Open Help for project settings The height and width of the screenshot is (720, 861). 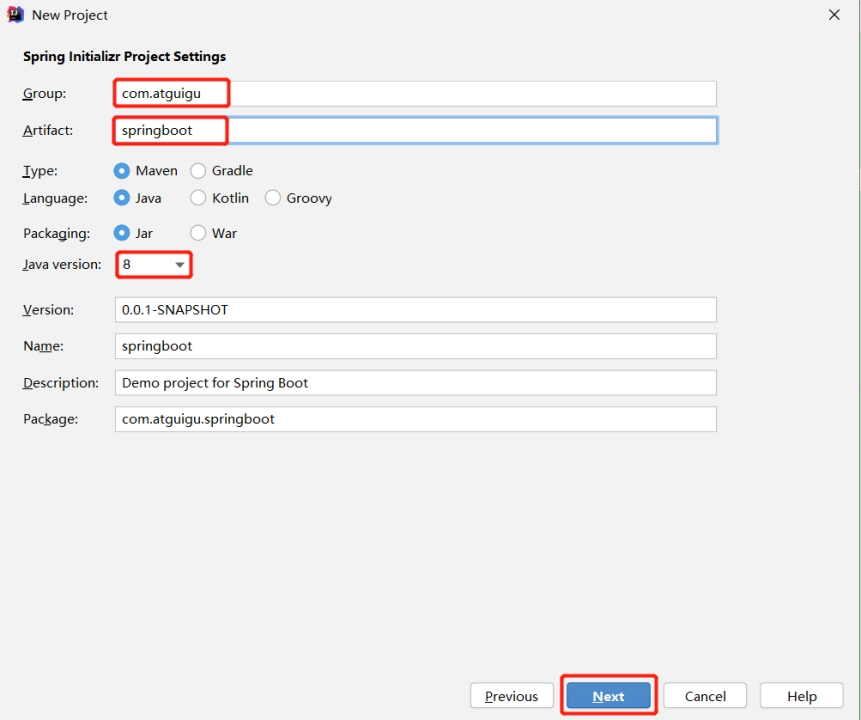pyautogui.click(x=802, y=696)
